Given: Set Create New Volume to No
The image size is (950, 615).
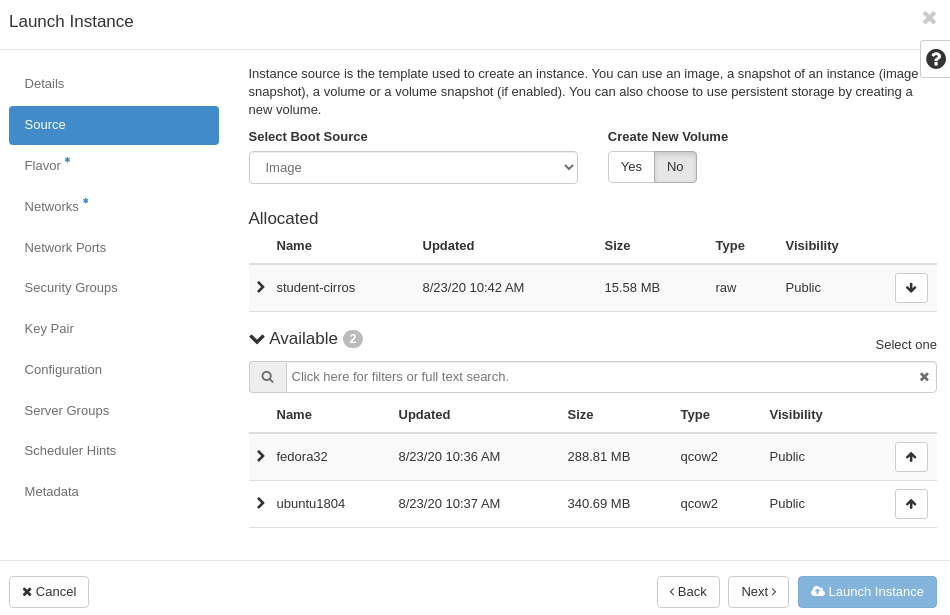Looking at the screenshot, I should click(675, 167).
